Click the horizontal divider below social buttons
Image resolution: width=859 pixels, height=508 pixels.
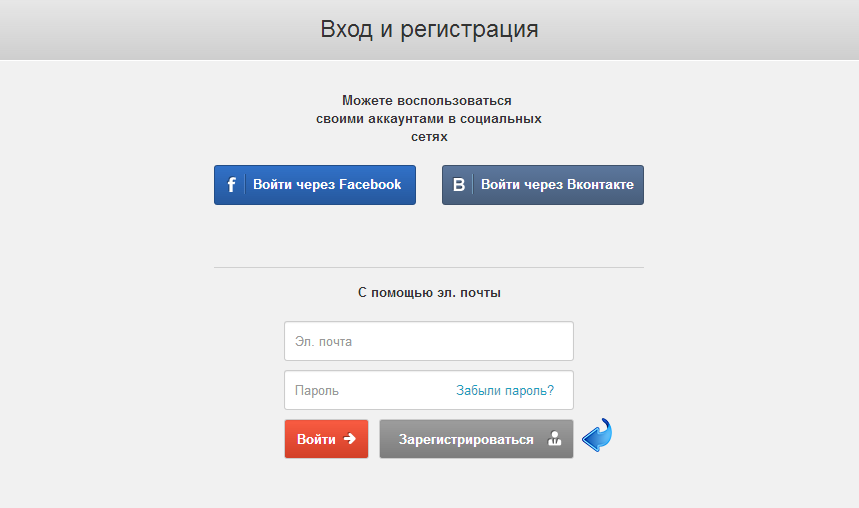click(x=429, y=267)
